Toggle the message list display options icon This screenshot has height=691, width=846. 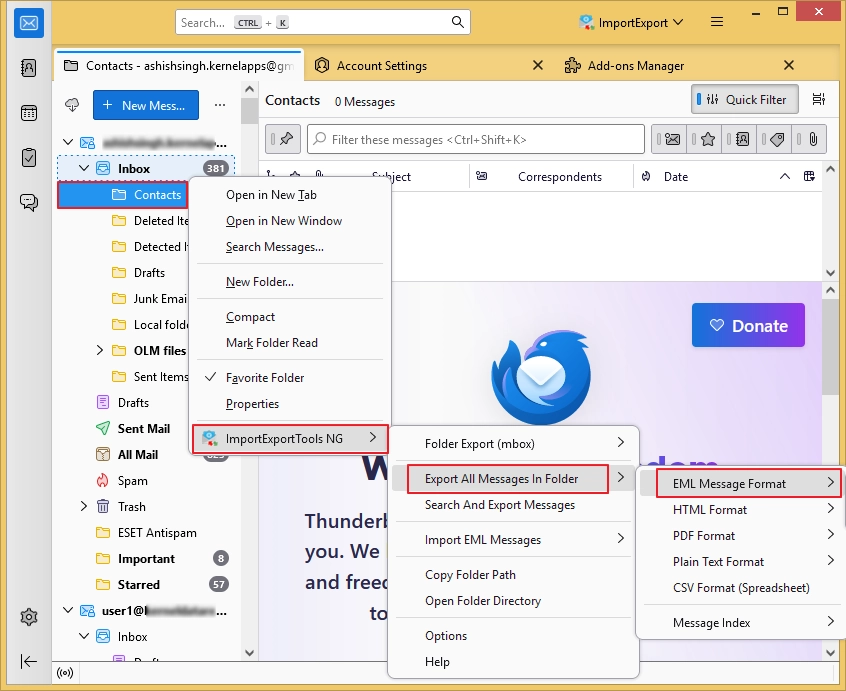[x=819, y=99]
